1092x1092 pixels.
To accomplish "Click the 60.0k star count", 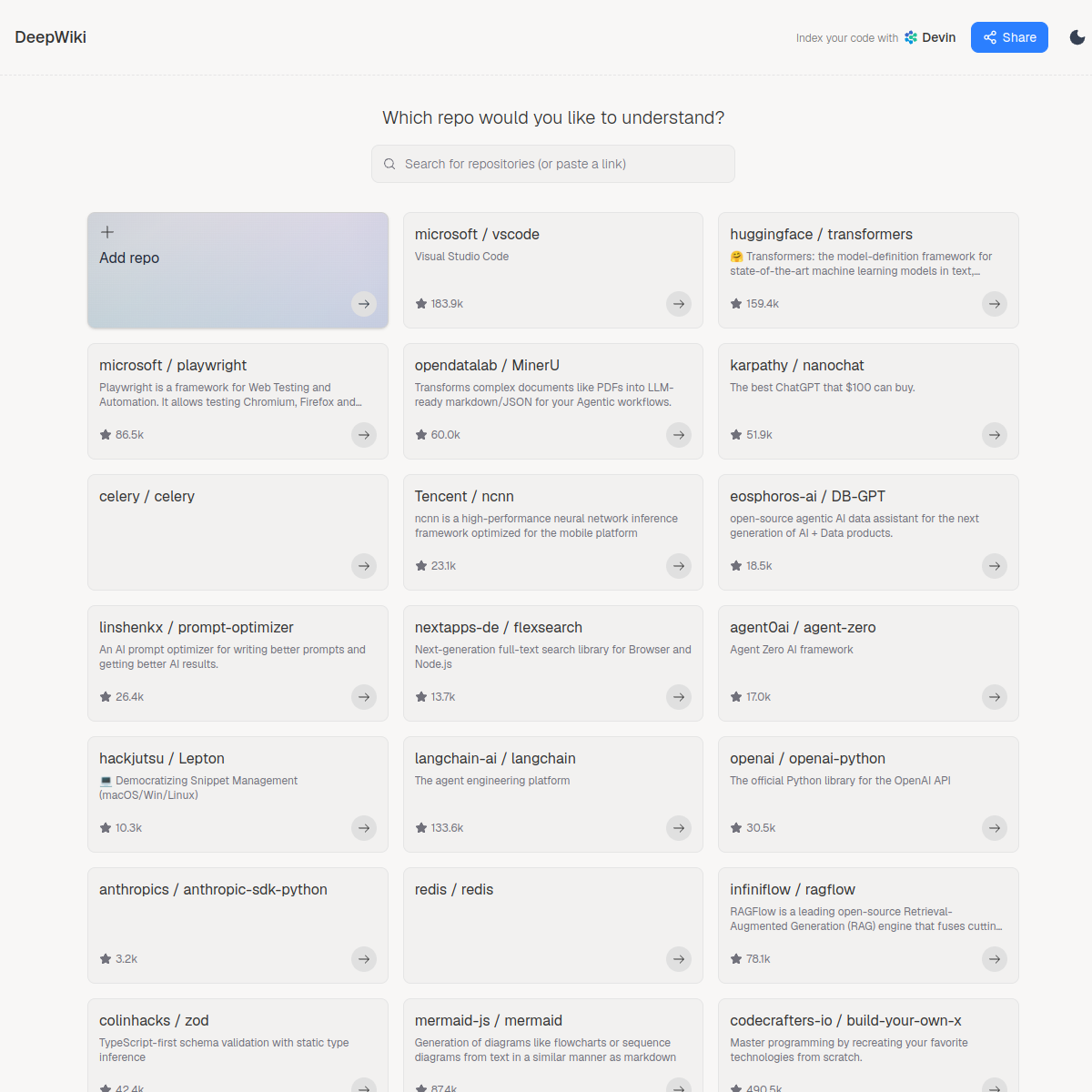I will 446,435.
